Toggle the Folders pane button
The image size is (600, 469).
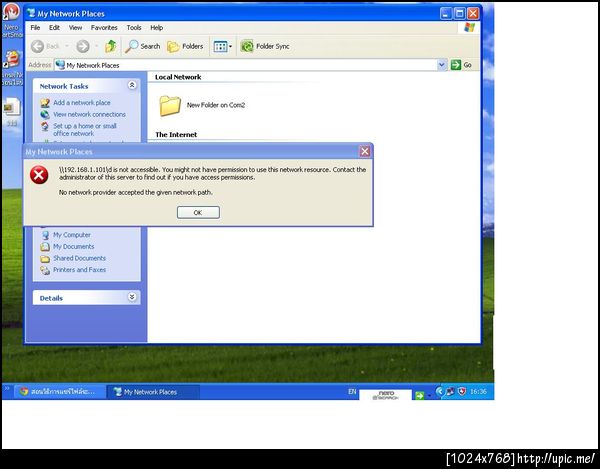[x=185, y=46]
